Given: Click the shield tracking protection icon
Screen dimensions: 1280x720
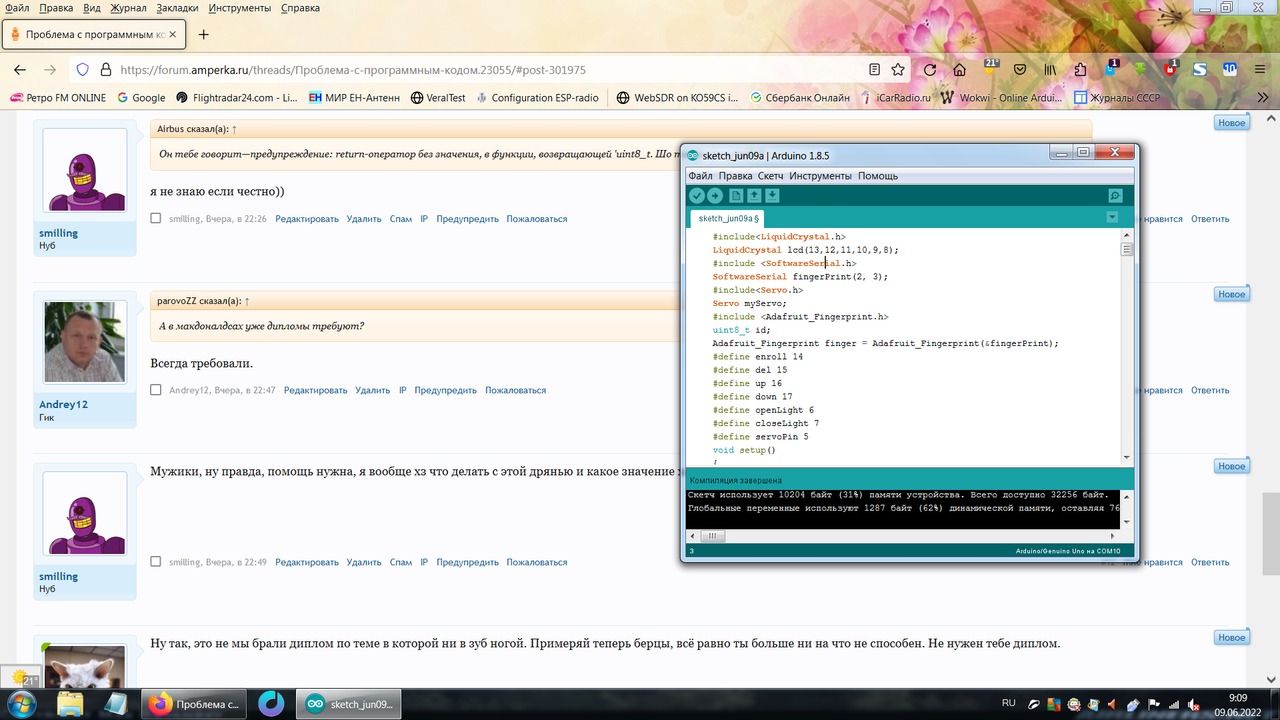Looking at the screenshot, I should pos(82,70).
